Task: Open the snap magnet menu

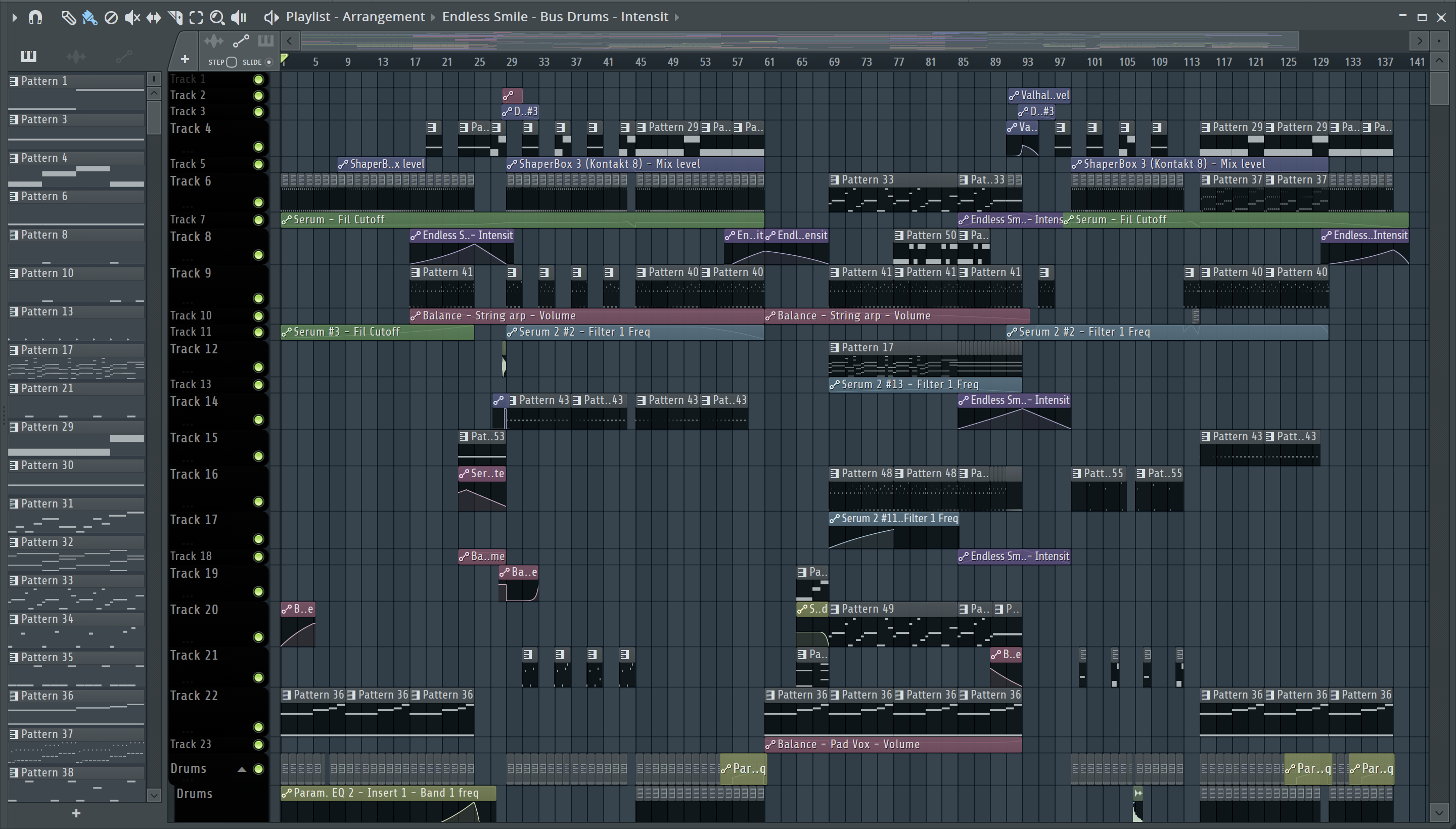Action: [x=35, y=18]
